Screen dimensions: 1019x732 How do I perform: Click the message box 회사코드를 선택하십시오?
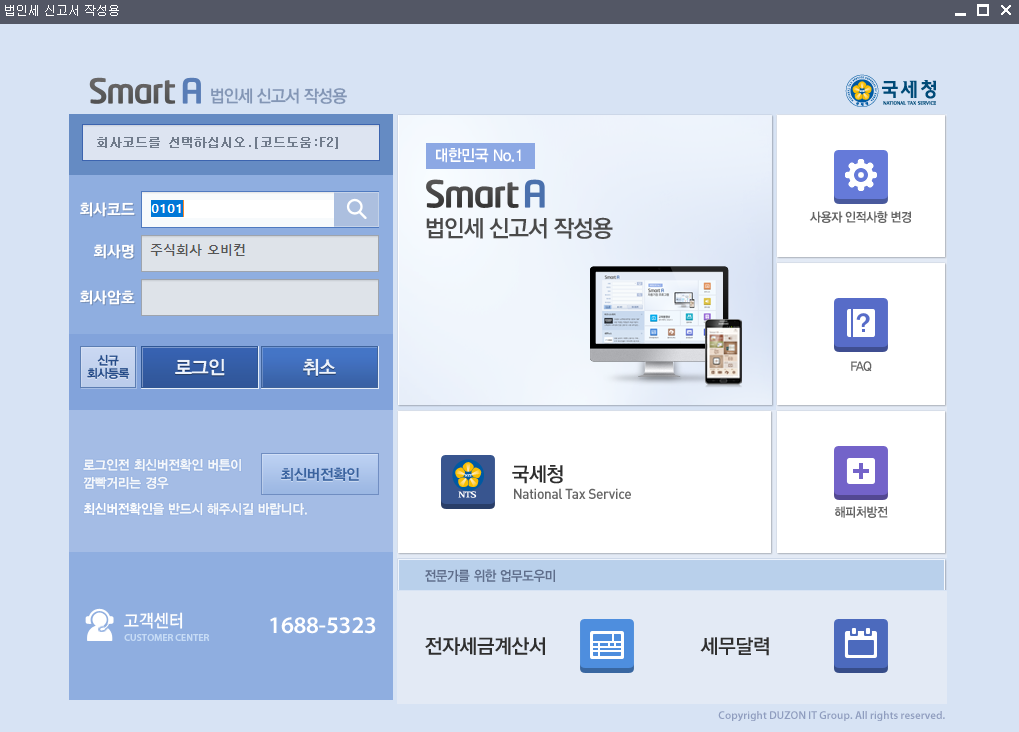[231, 142]
